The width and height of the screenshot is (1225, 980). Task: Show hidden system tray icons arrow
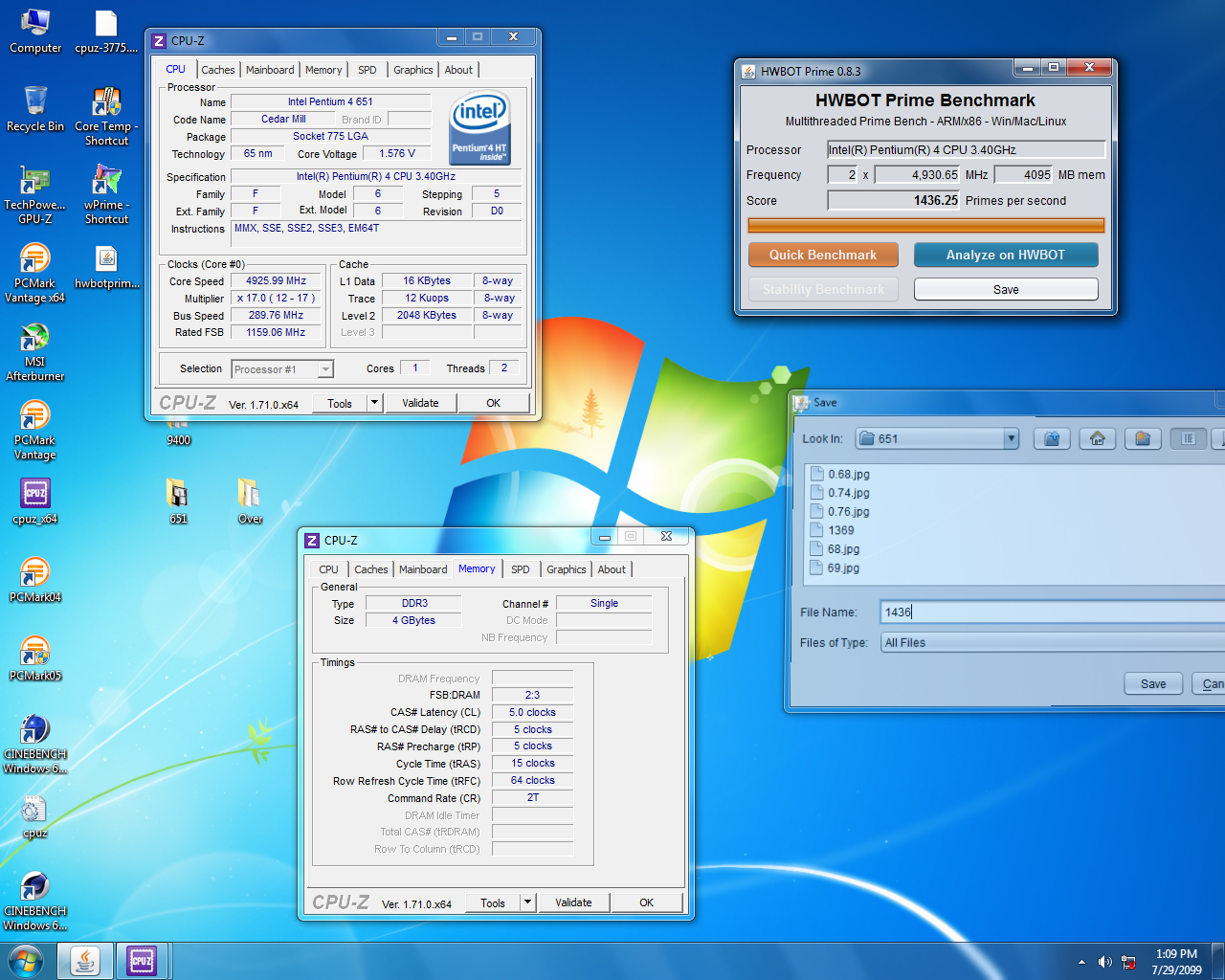pyautogui.click(x=1081, y=962)
